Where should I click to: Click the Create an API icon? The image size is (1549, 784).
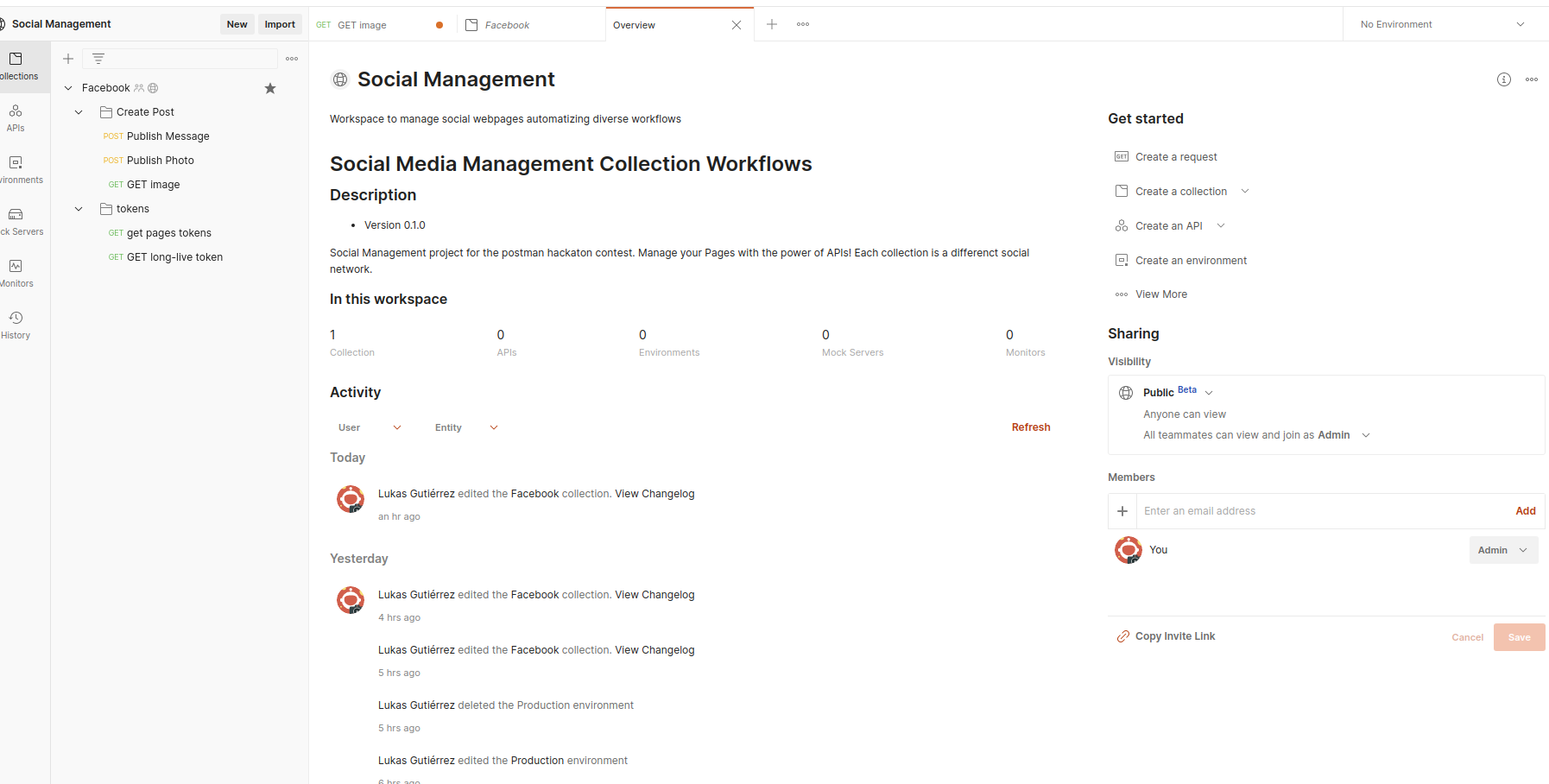pos(1122,225)
